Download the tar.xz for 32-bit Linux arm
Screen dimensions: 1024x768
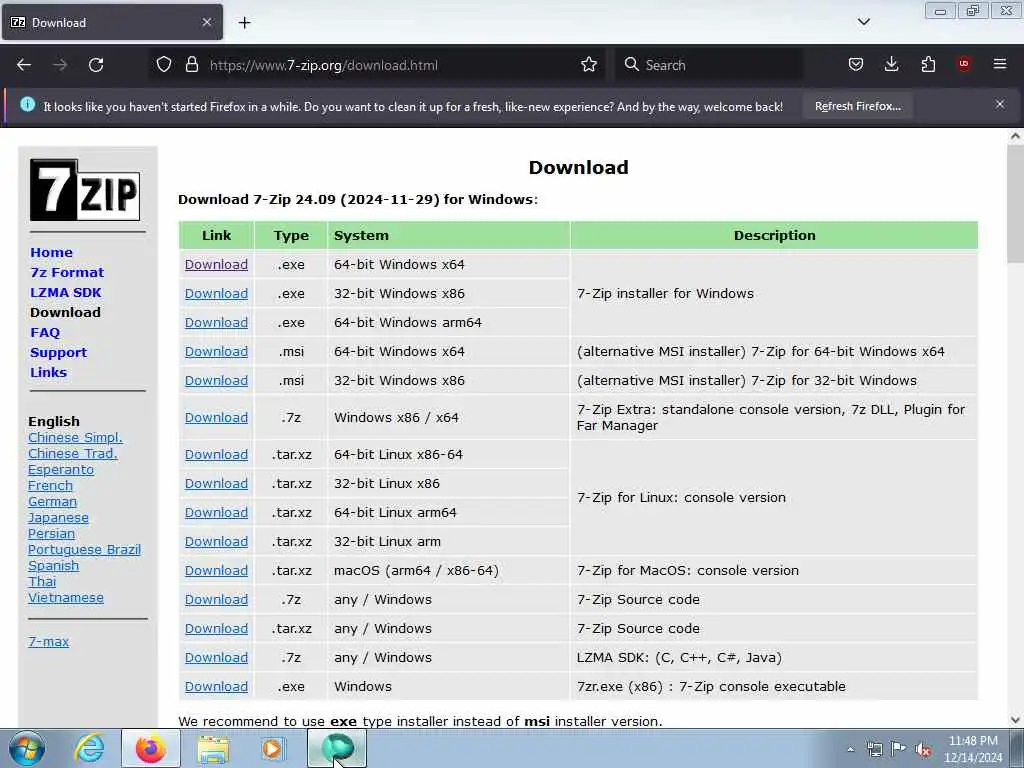pyautogui.click(x=216, y=541)
